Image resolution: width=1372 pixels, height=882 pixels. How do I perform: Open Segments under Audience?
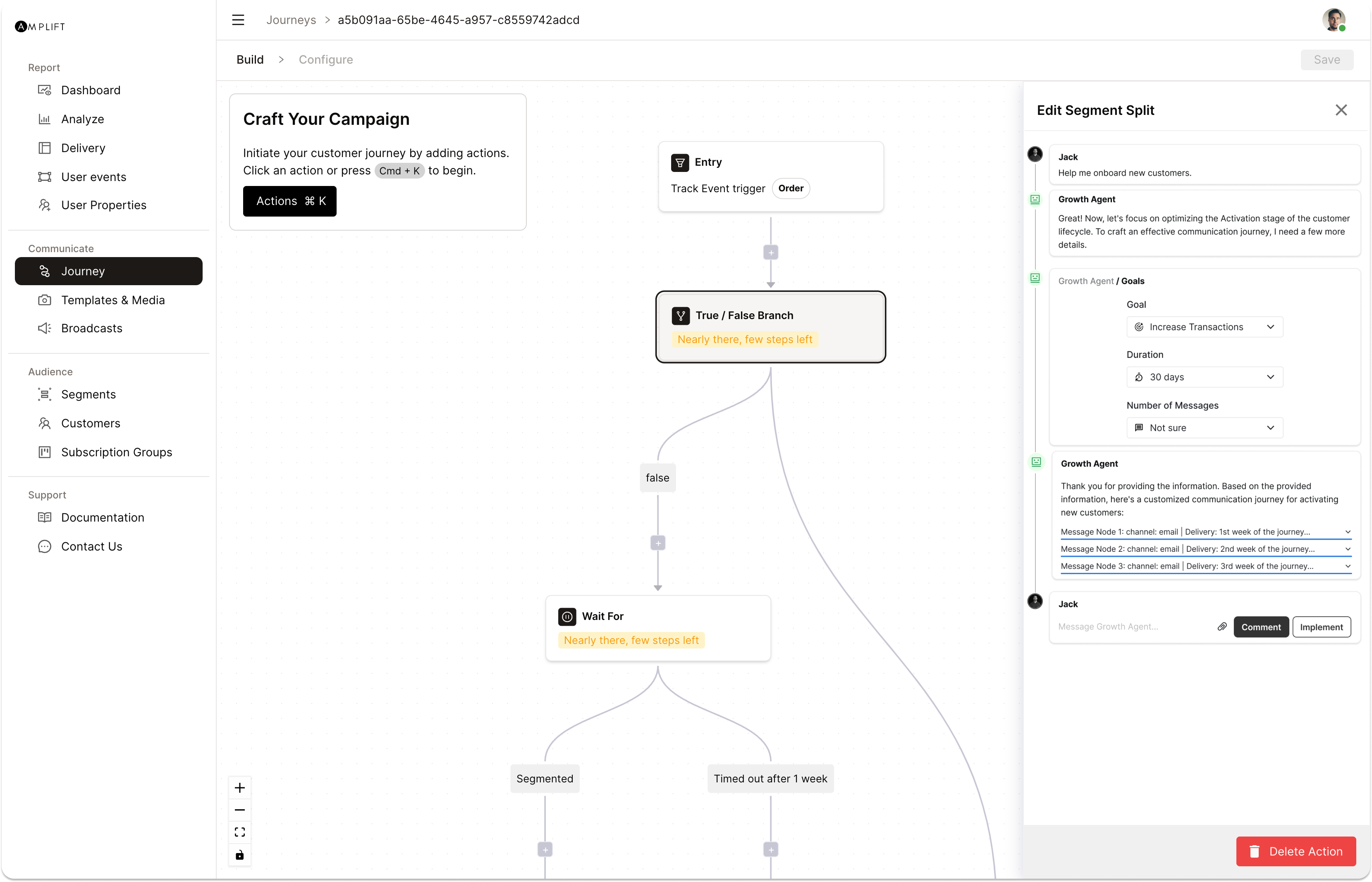point(89,394)
